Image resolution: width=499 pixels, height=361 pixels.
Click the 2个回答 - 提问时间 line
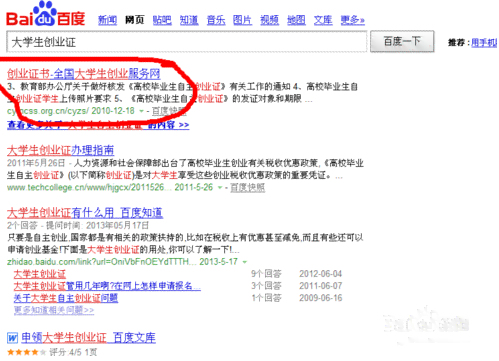(78, 226)
